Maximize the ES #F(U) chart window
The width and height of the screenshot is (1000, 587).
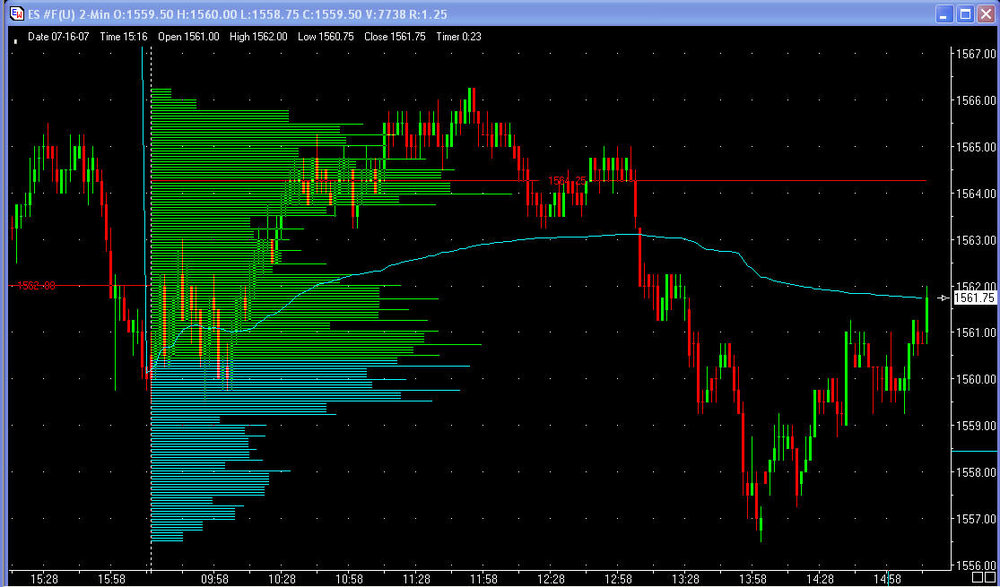click(x=966, y=14)
